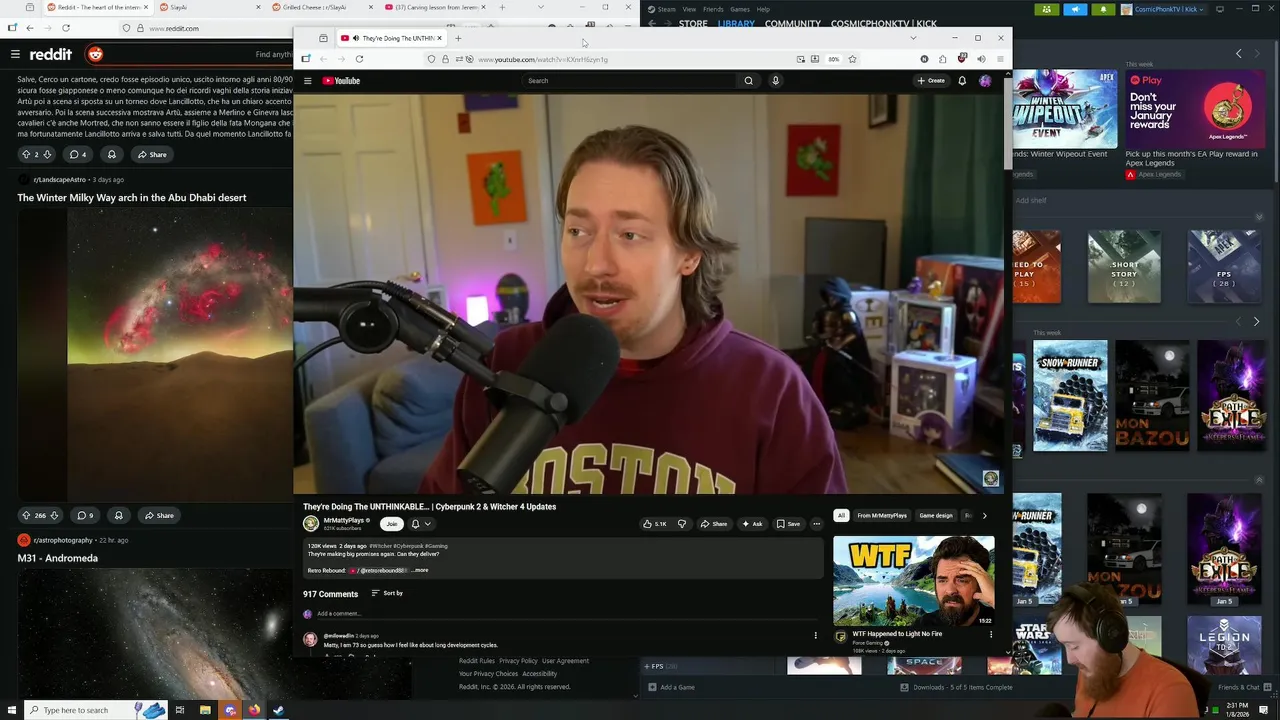Open more actions ellipsis beside Save
Image resolution: width=1280 pixels, height=720 pixels.
click(x=816, y=524)
